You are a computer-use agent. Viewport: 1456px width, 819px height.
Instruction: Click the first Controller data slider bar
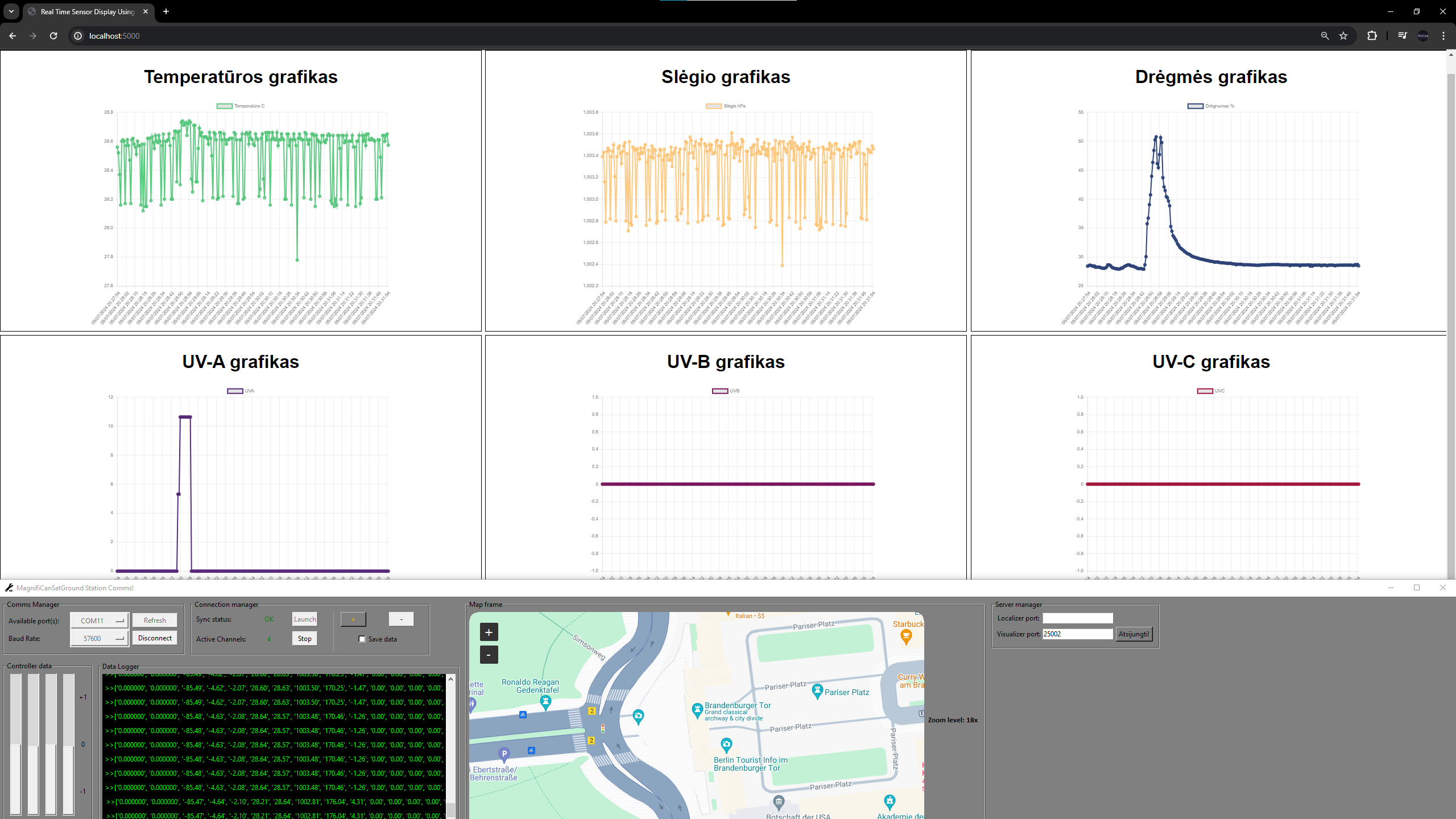click(x=15, y=744)
